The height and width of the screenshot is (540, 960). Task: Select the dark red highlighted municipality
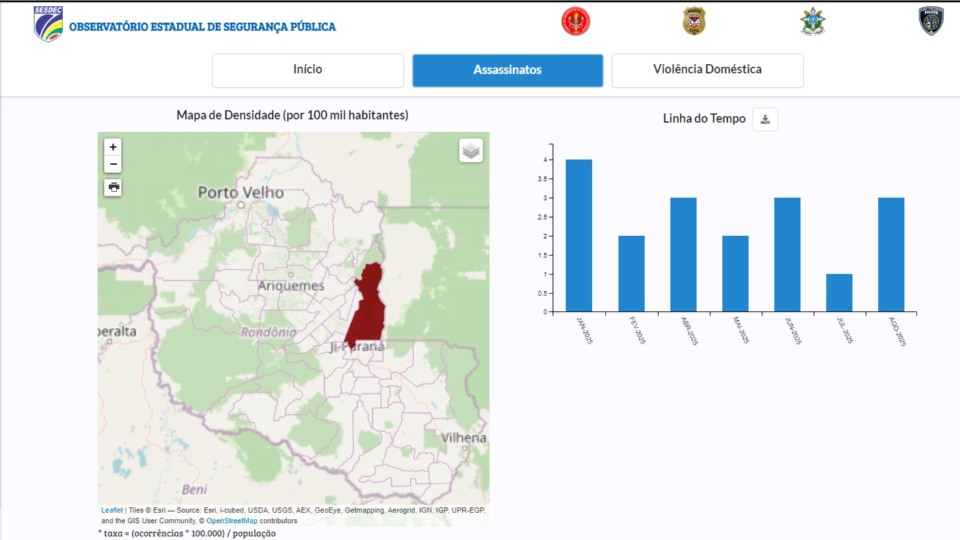(367, 310)
